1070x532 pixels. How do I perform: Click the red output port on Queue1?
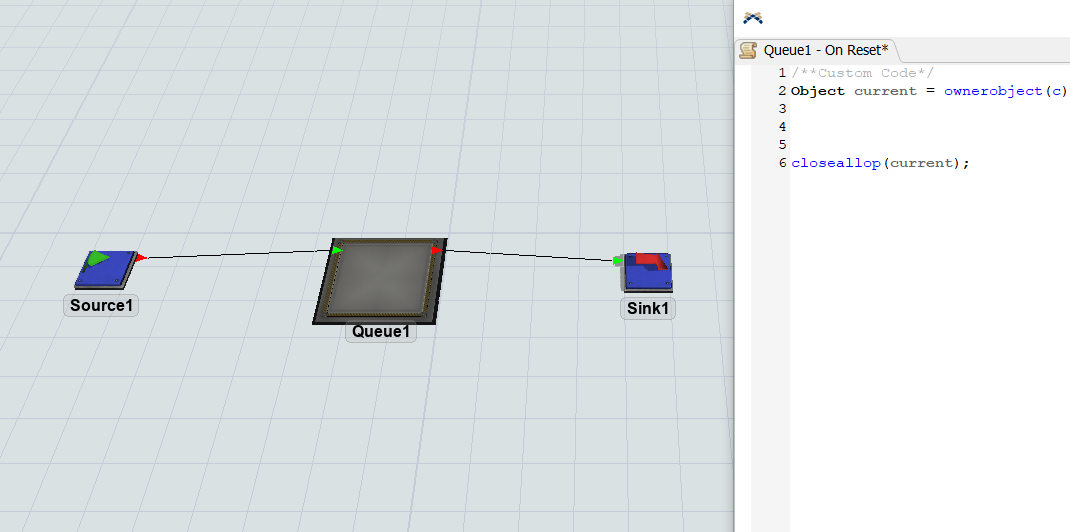click(437, 250)
